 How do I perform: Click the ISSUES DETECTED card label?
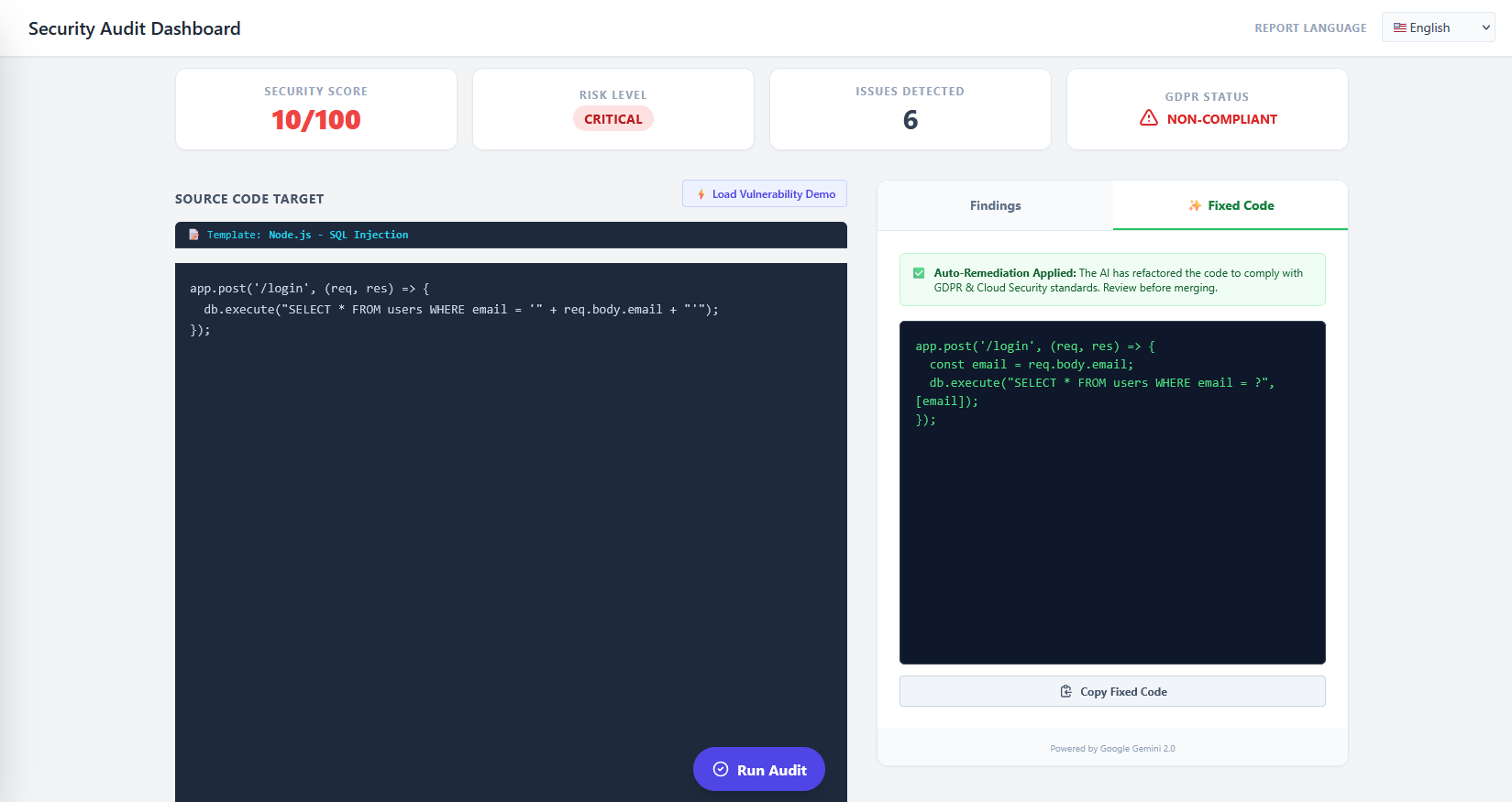[x=911, y=92]
